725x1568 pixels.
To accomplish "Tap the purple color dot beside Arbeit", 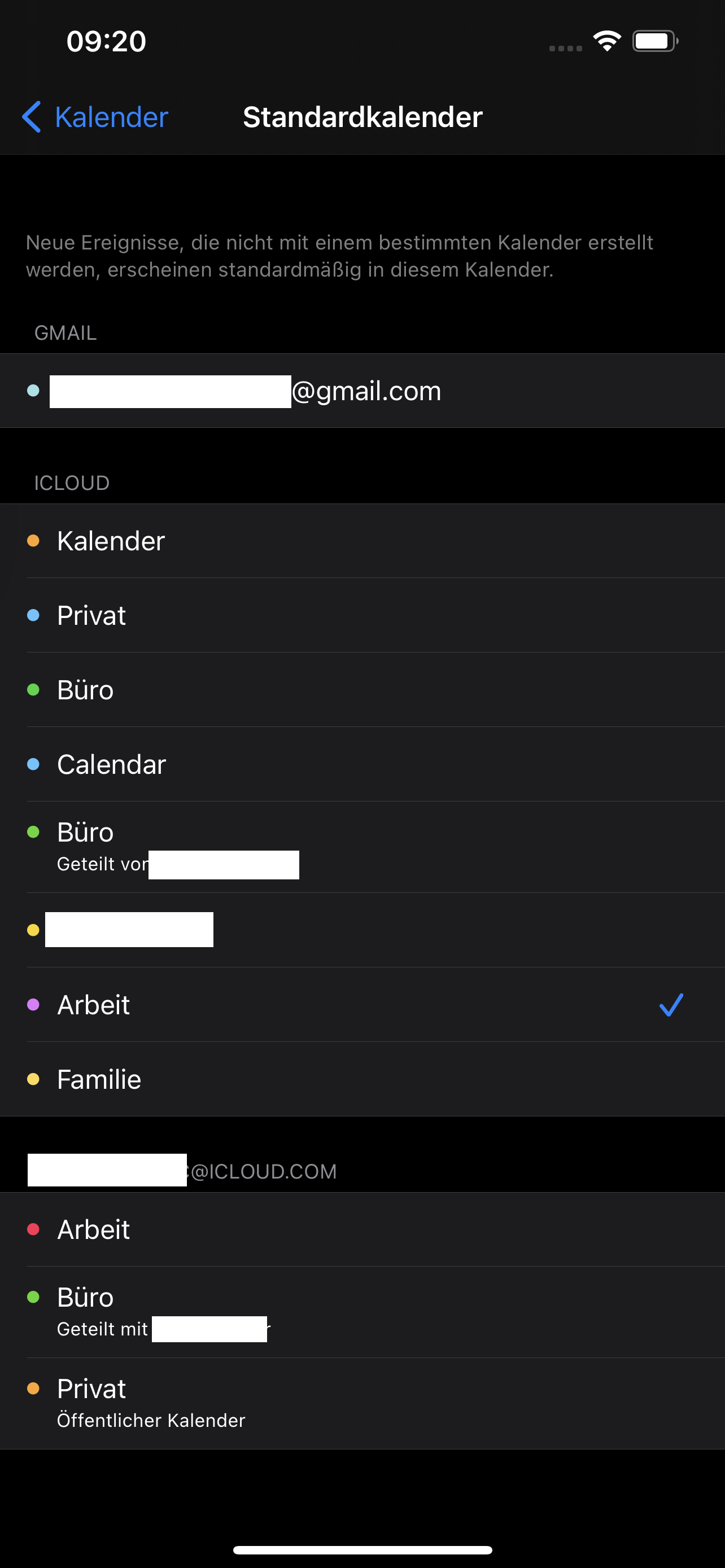I will point(33,1005).
